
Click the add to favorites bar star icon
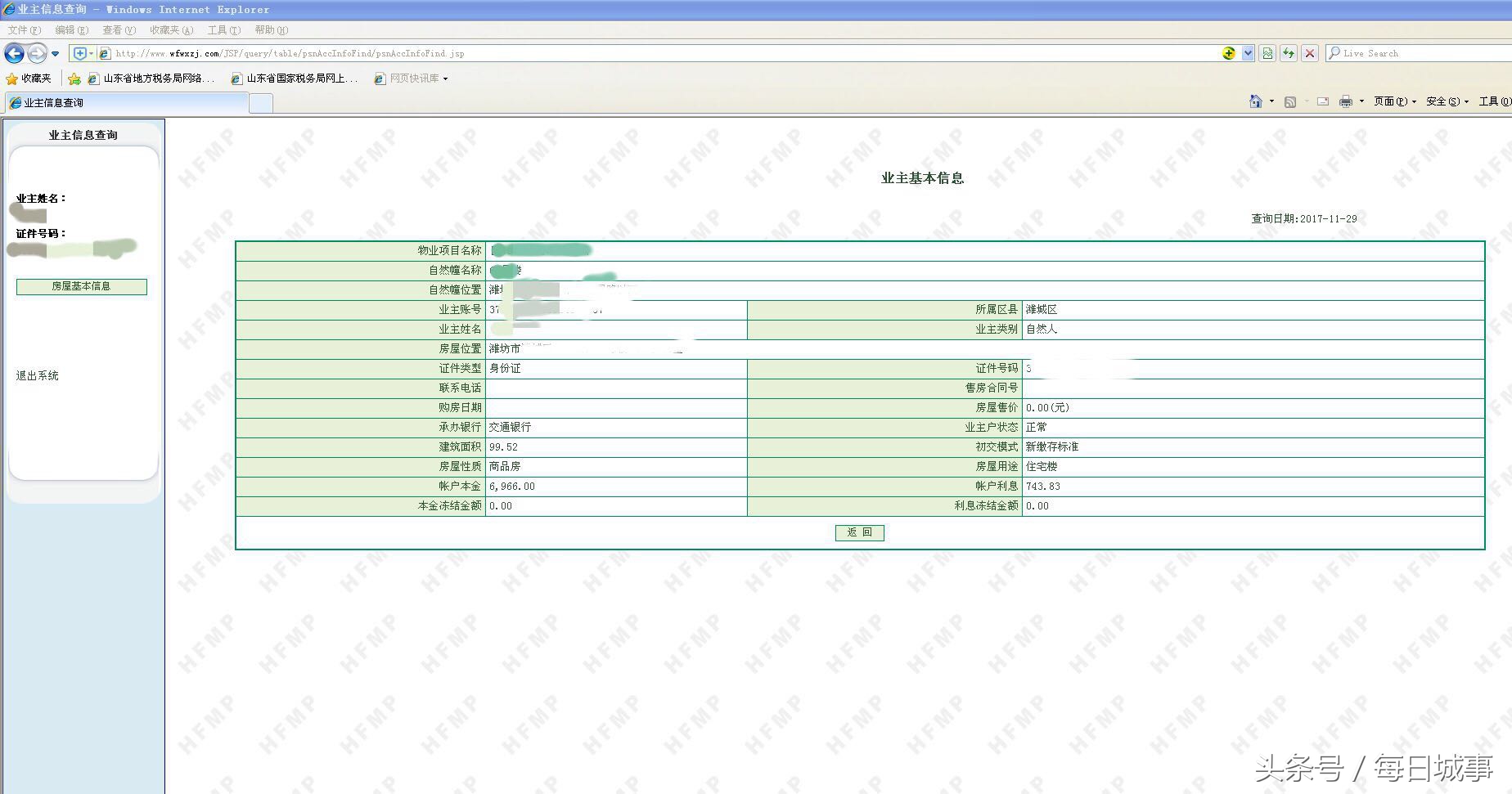[x=74, y=79]
